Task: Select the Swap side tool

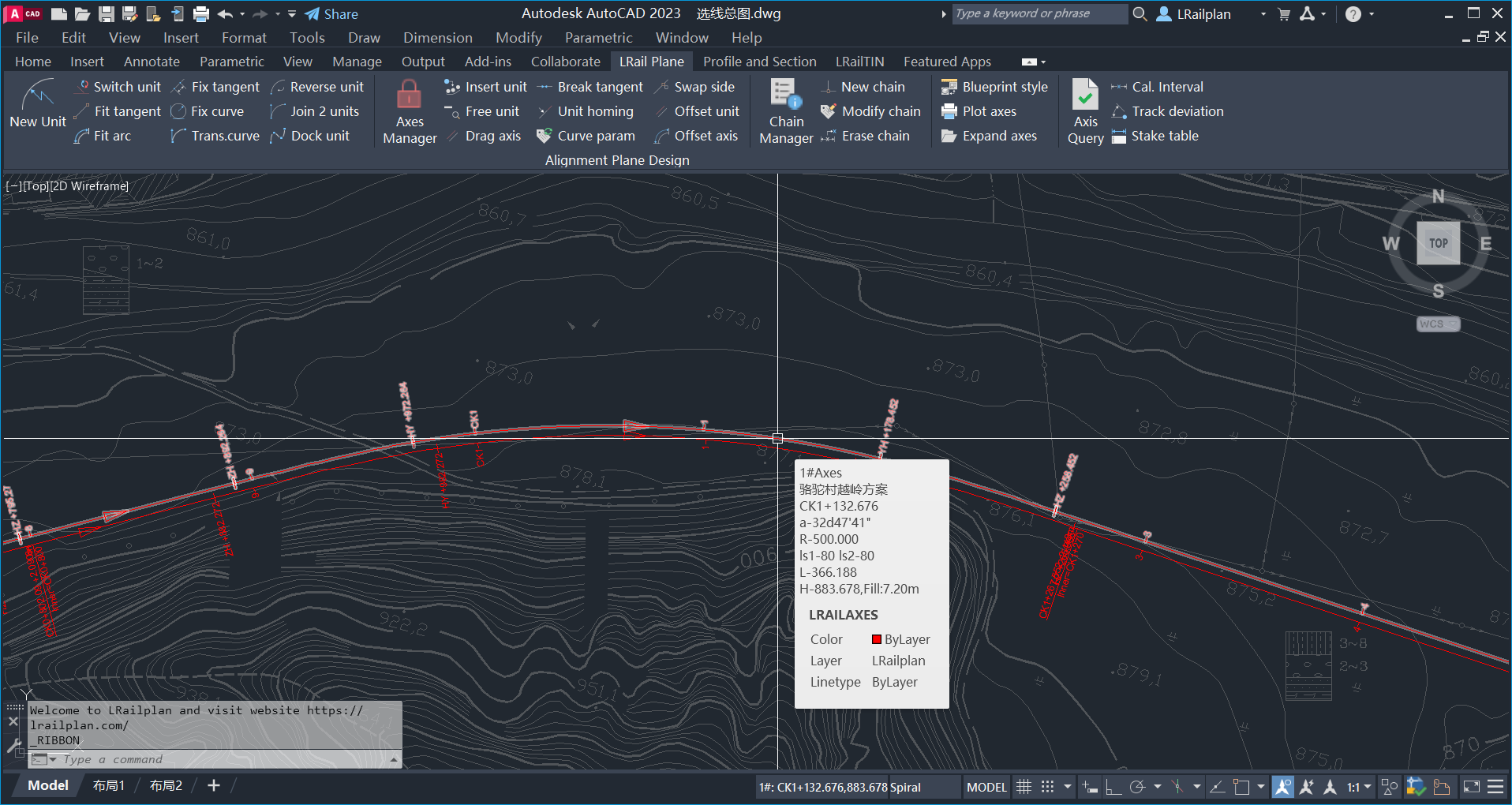Action: pos(694,87)
